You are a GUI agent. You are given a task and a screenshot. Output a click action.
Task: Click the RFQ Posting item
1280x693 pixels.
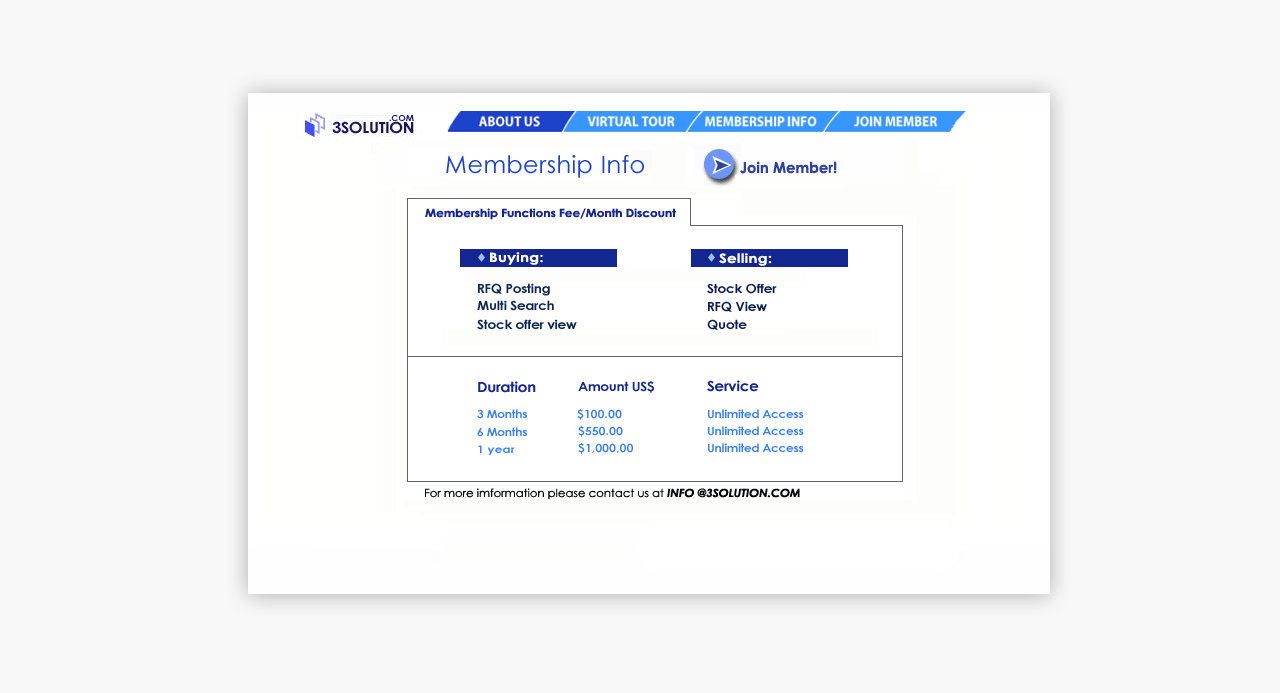pos(513,289)
